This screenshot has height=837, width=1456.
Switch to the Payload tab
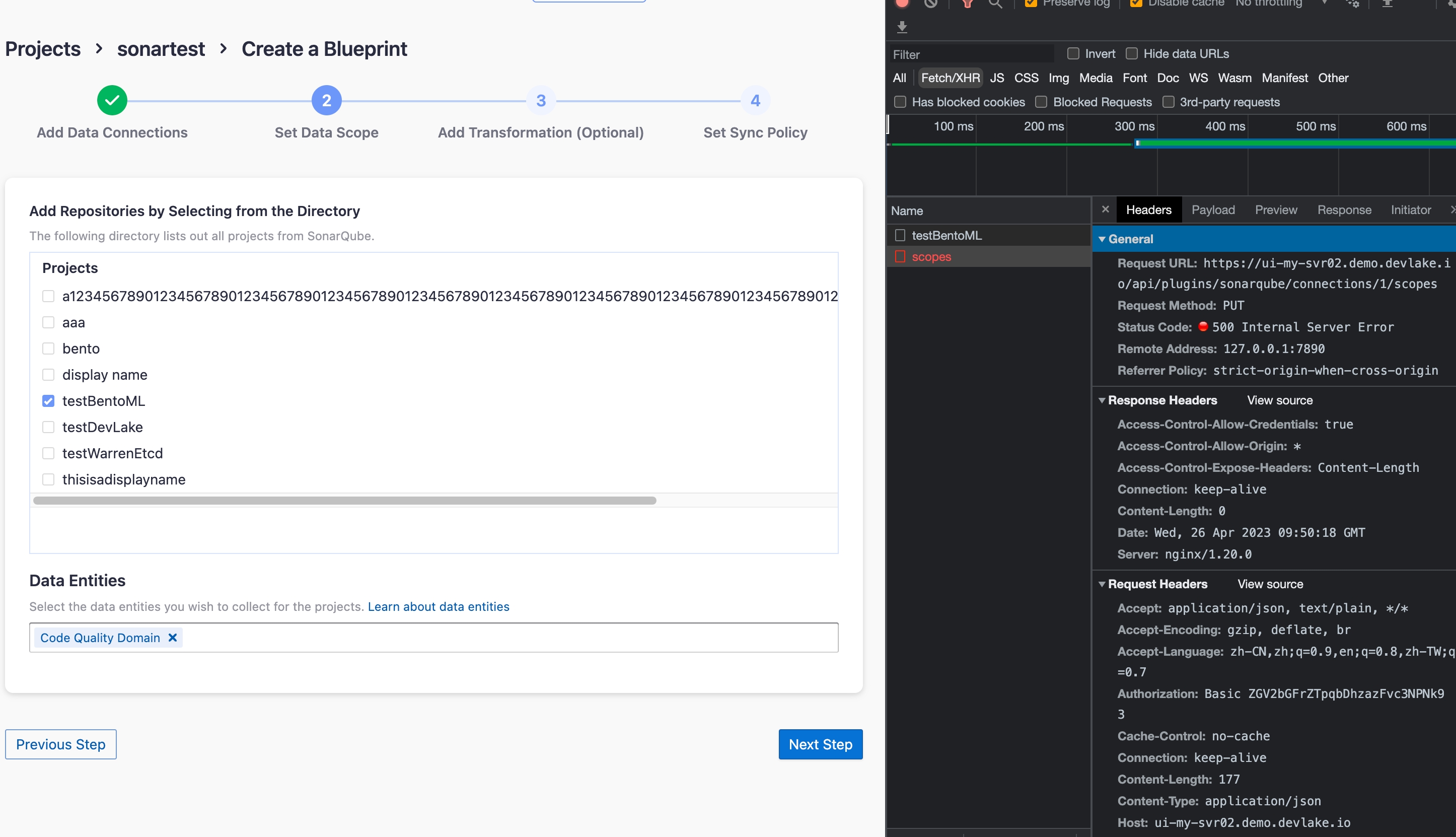tap(1212, 210)
